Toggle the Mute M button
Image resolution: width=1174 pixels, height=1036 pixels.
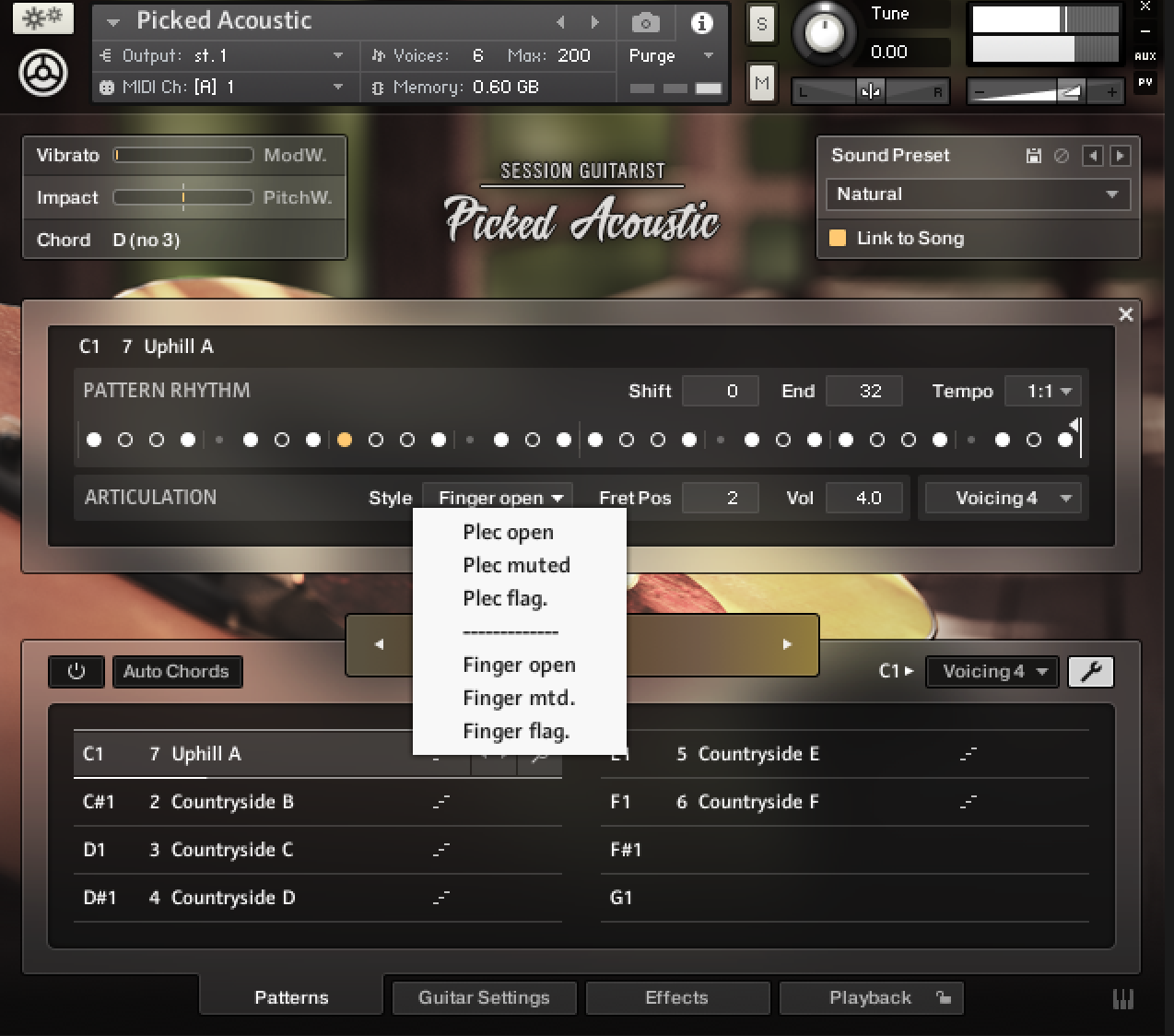pos(761,84)
